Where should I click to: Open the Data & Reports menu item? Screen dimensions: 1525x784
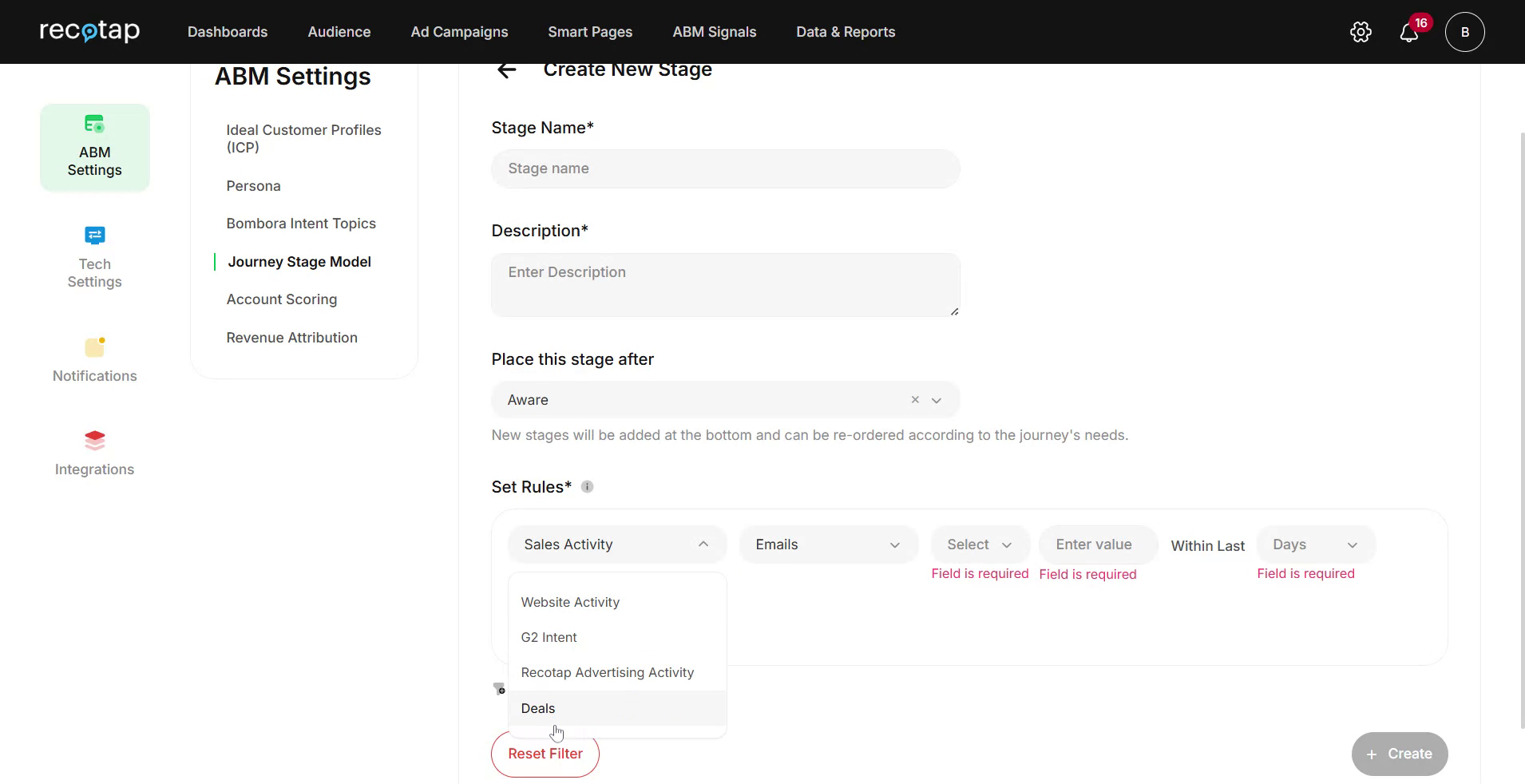(846, 31)
